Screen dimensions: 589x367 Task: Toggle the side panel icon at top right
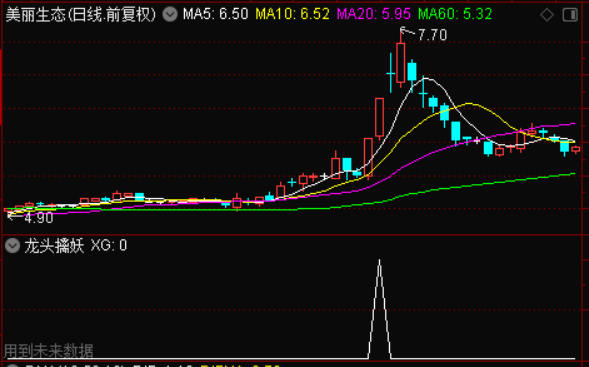(x=570, y=15)
